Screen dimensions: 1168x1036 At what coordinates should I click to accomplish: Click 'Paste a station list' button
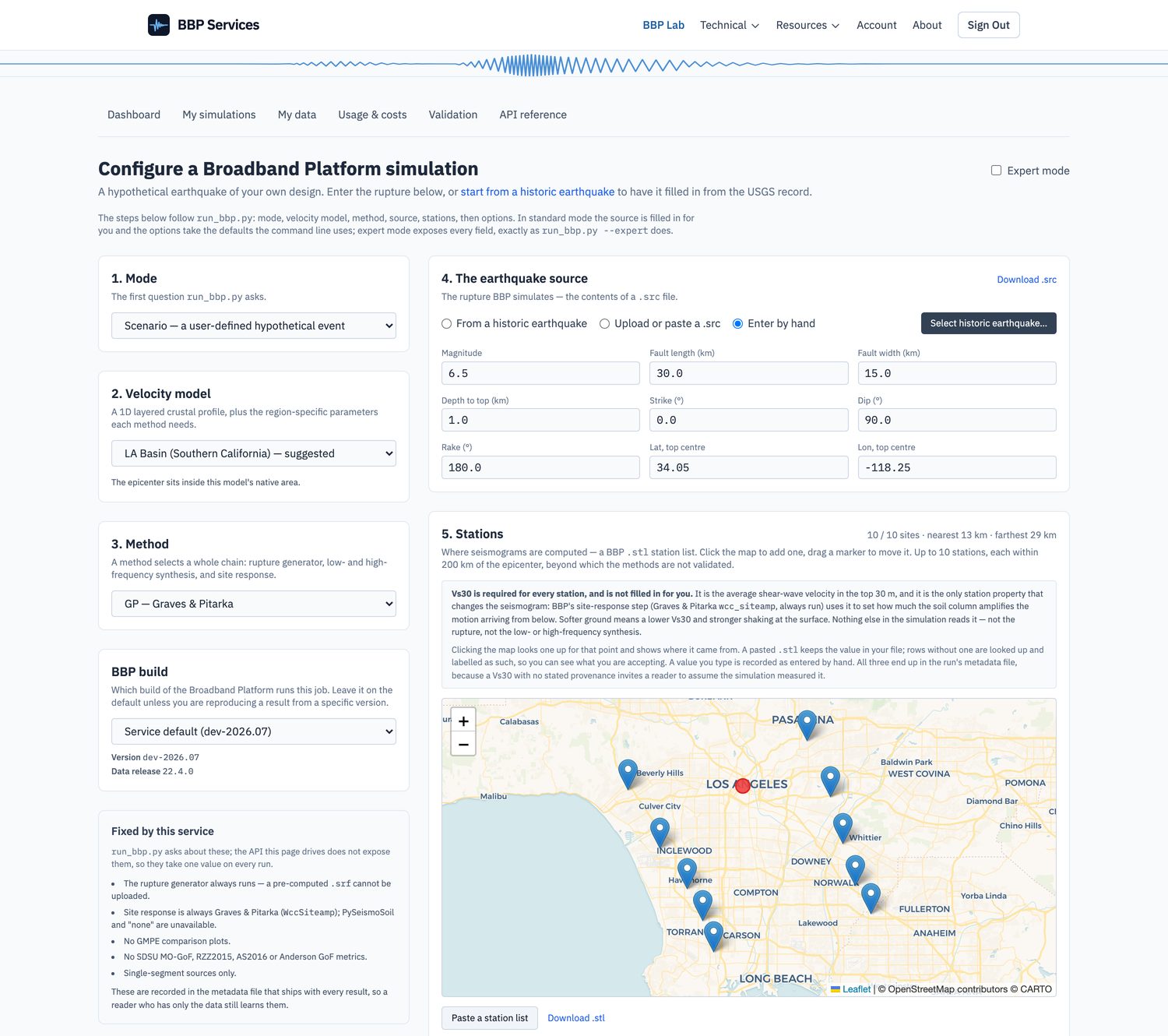490,1018
